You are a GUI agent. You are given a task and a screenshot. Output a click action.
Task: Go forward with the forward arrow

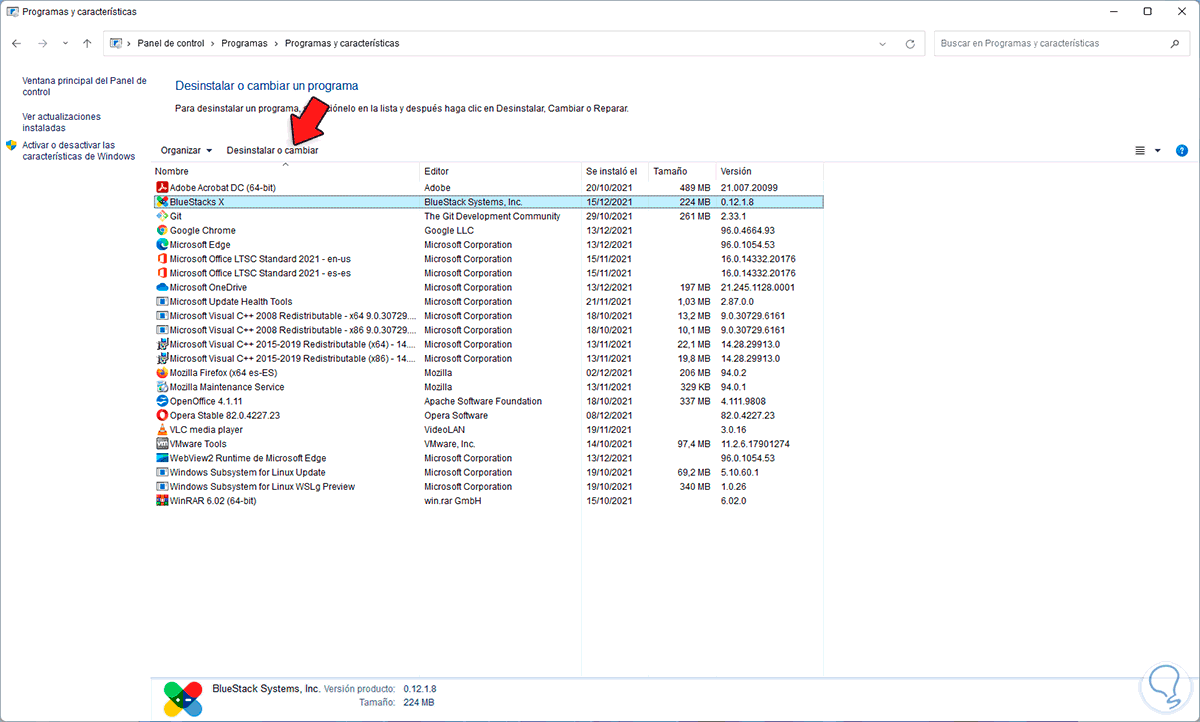(x=42, y=44)
